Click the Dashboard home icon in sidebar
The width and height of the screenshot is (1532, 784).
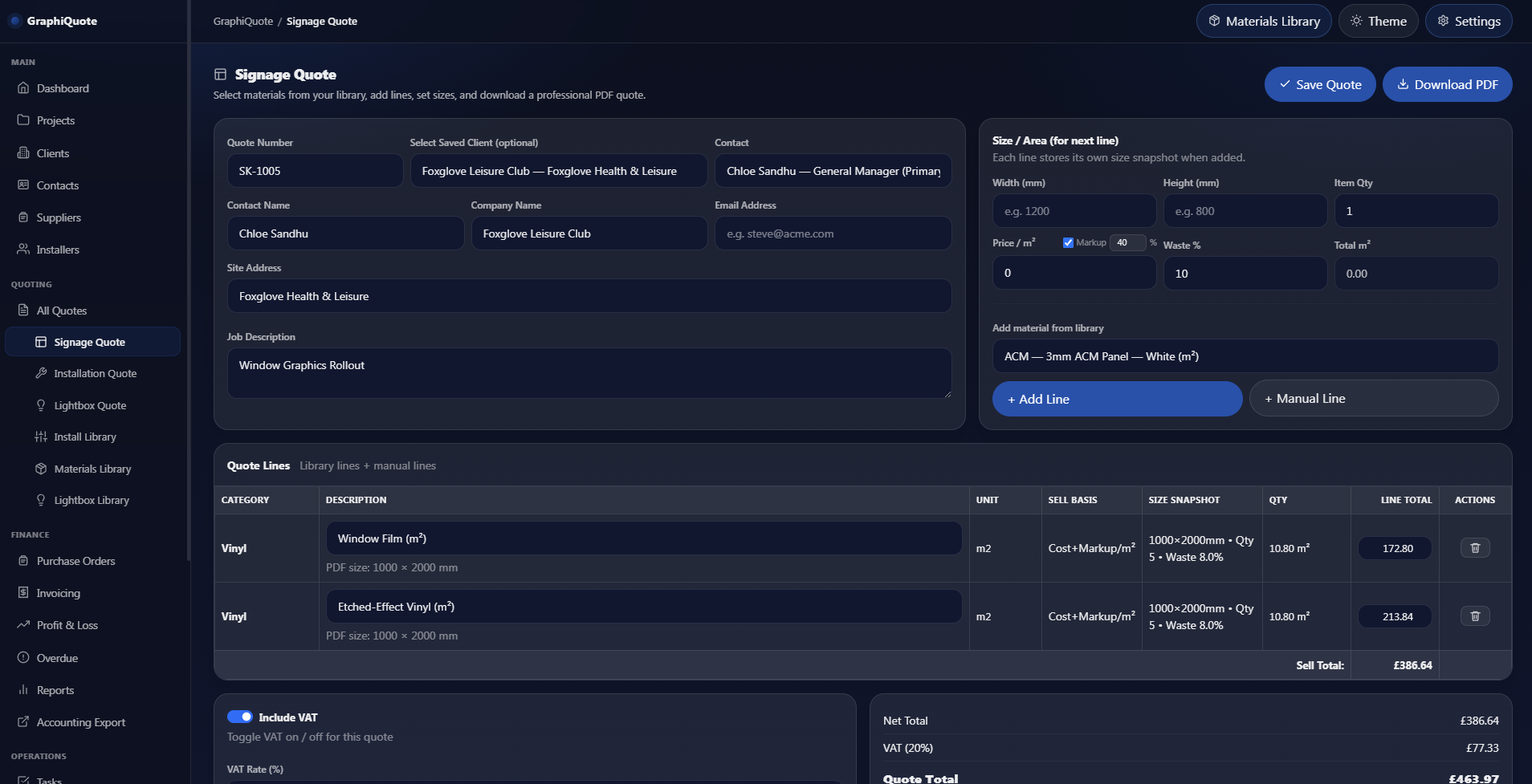[x=23, y=88]
